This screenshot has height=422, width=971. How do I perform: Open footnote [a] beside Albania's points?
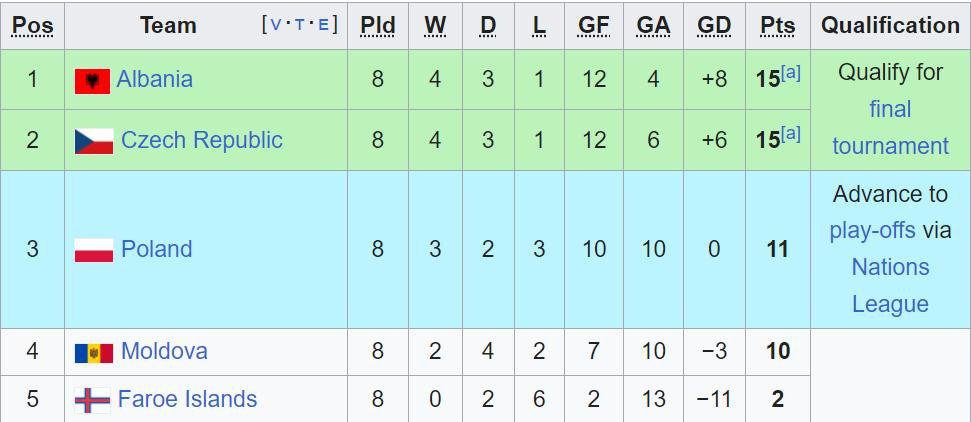pyautogui.click(x=791, y=73)
